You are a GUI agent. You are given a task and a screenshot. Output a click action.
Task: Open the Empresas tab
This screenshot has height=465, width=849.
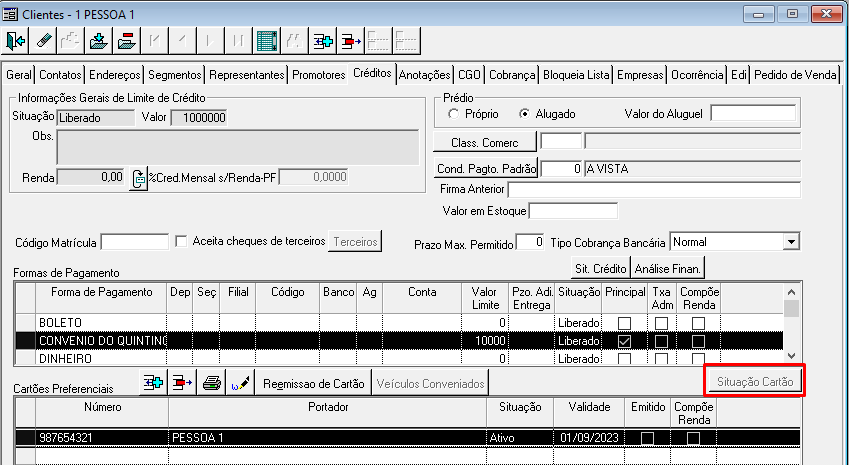point(640,75)
